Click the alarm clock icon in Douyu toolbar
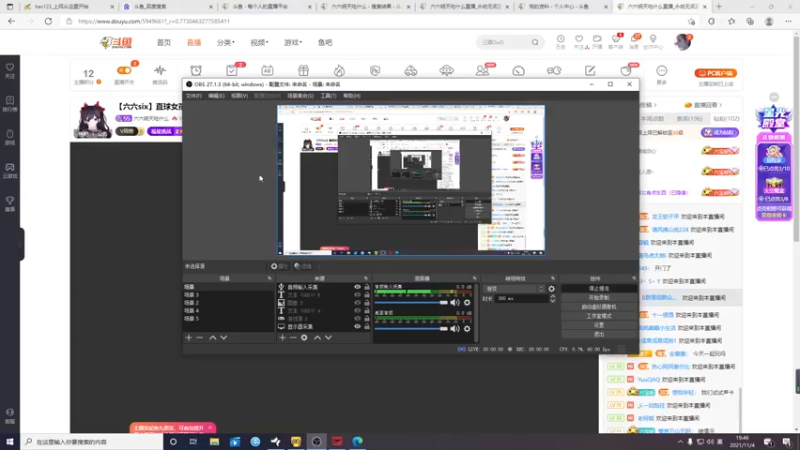The height and width of the screenshot is (450, 800). click(196, 70)
